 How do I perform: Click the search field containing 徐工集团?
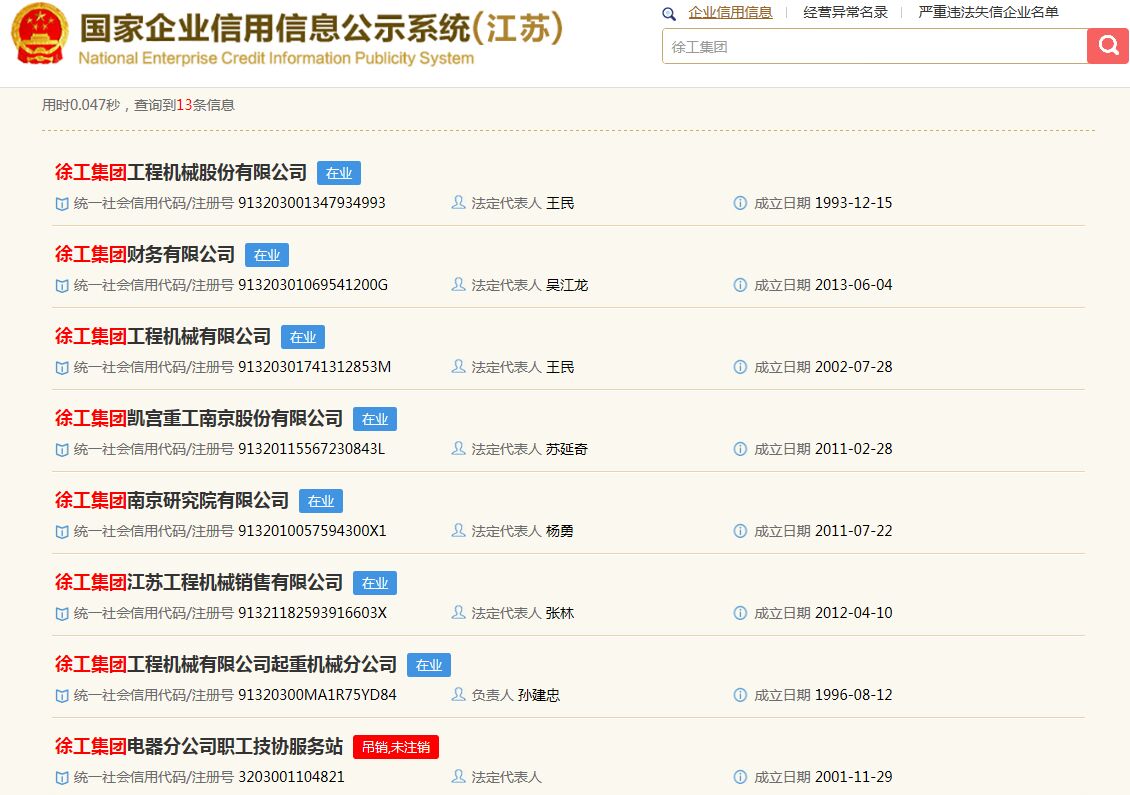[x=874, y=47]
